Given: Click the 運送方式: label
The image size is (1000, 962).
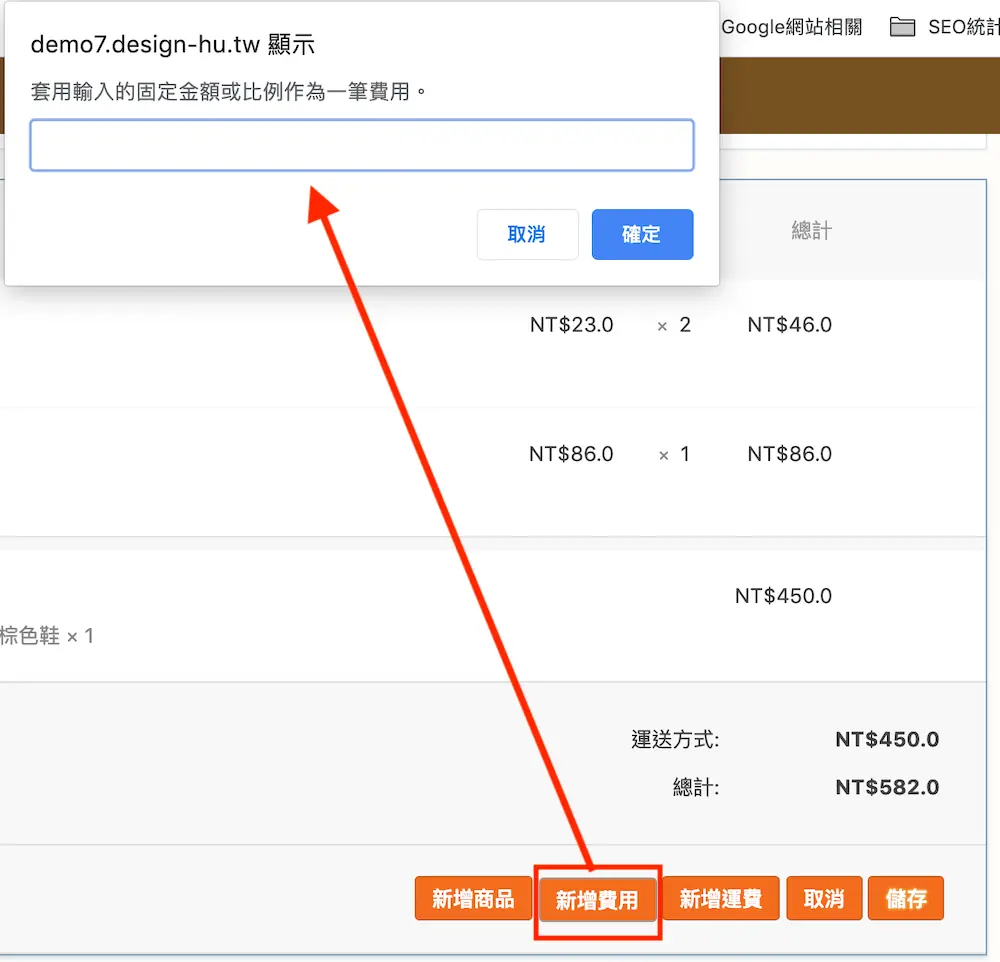Looking at the screenshot, I should (675, 739).
